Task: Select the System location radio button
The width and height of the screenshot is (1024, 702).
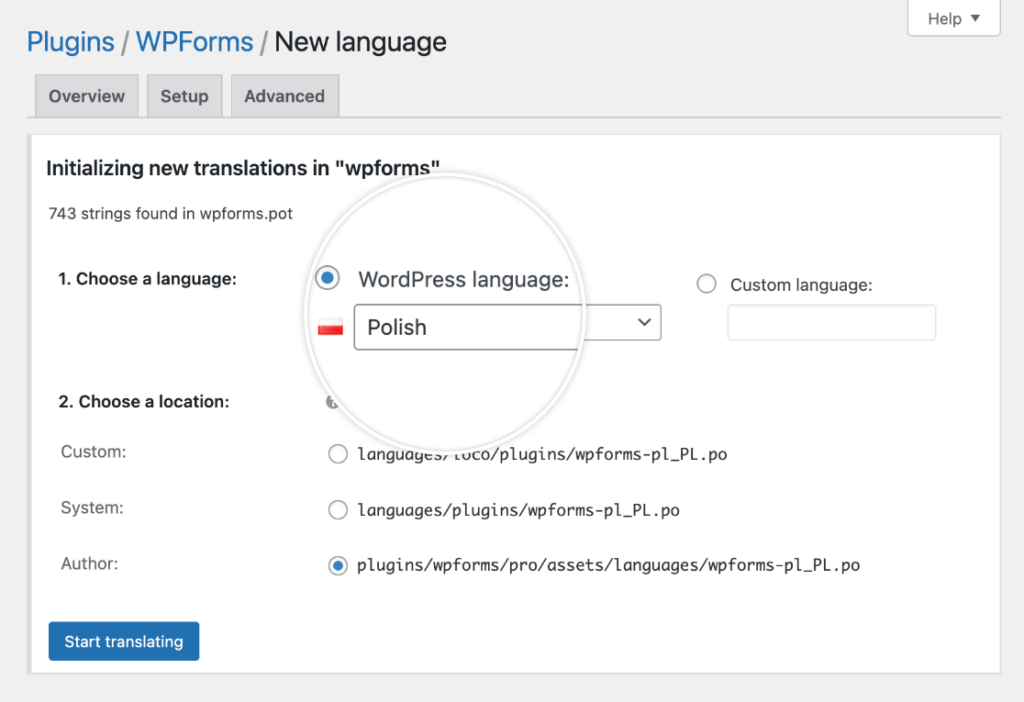Action: pos(338,509)
